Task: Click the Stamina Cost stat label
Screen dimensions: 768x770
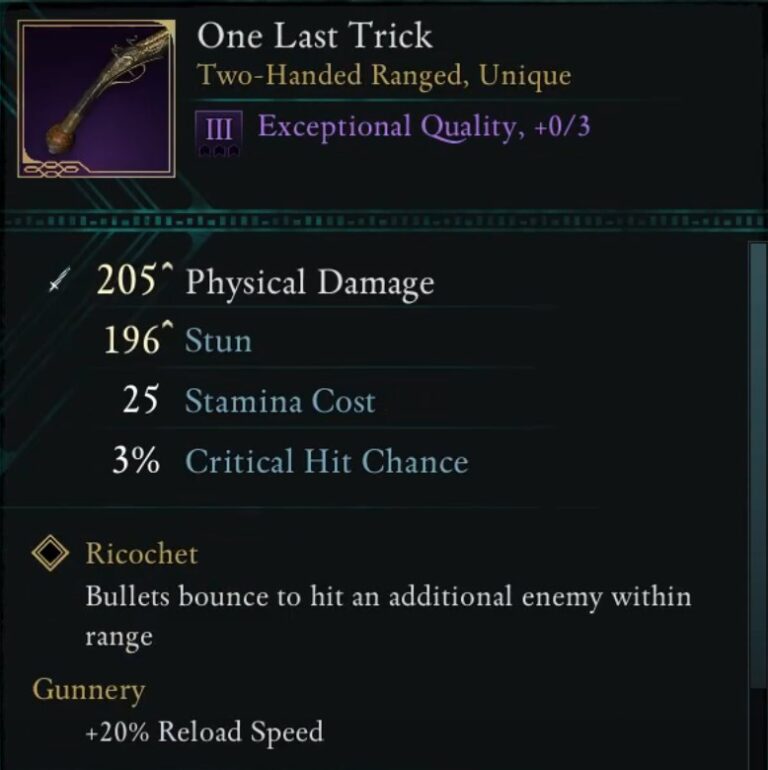Action: [280, 402]
